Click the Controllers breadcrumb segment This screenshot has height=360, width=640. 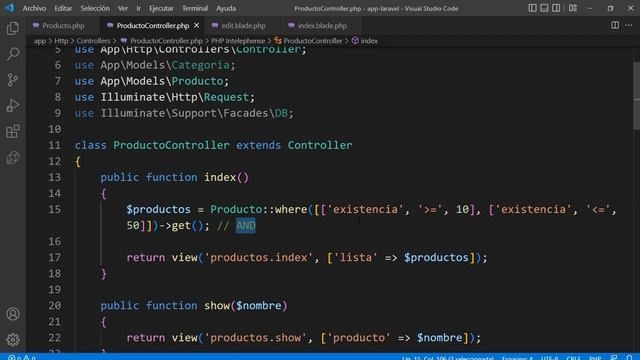(x=93, y=41)
